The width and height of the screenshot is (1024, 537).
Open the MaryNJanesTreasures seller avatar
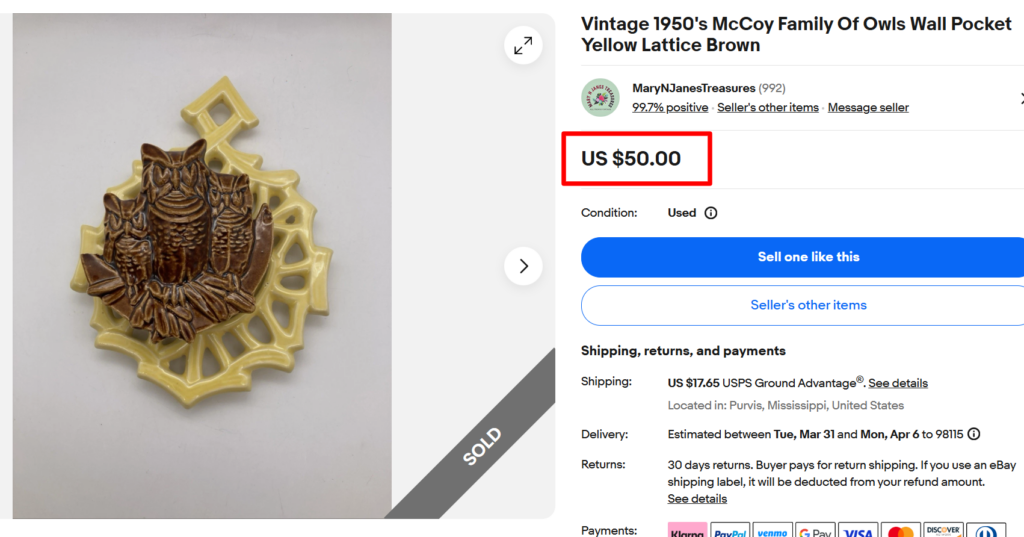point(600,97)
